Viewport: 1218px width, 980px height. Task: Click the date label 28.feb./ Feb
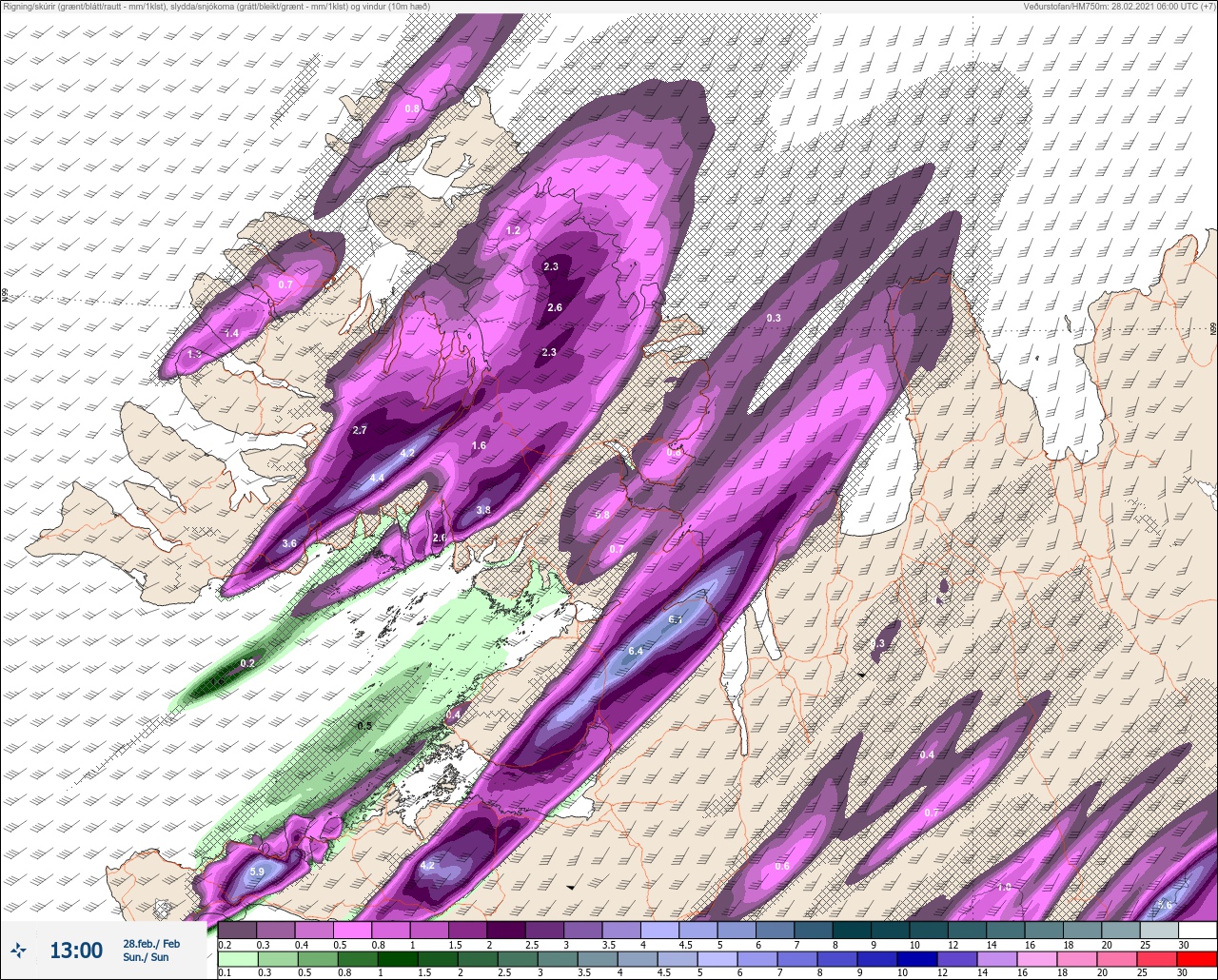coord(151,944)
